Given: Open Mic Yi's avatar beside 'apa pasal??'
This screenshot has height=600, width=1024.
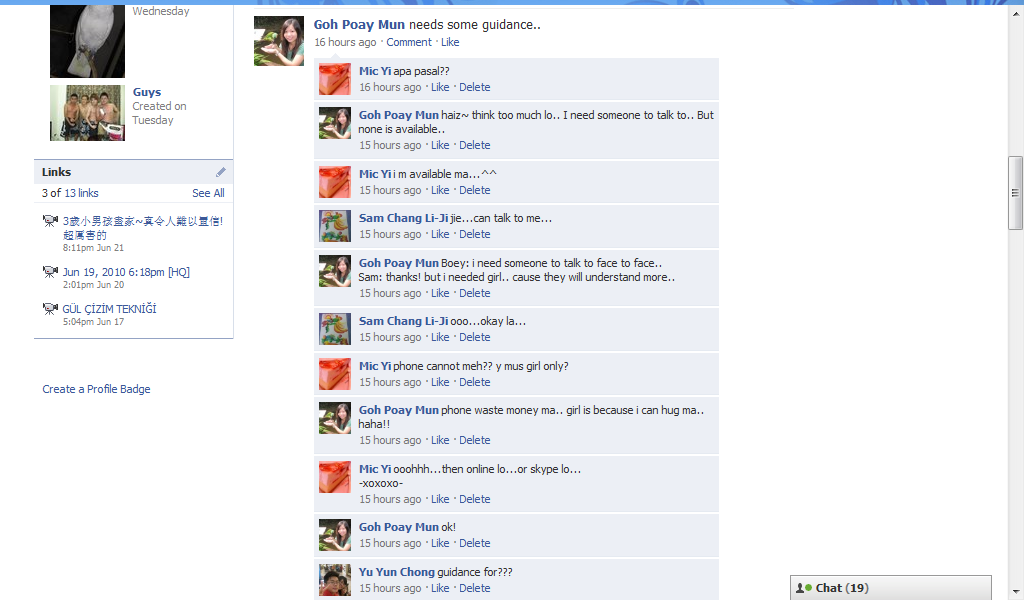Looking at the screenshot, I should click(x=335, y=79).
